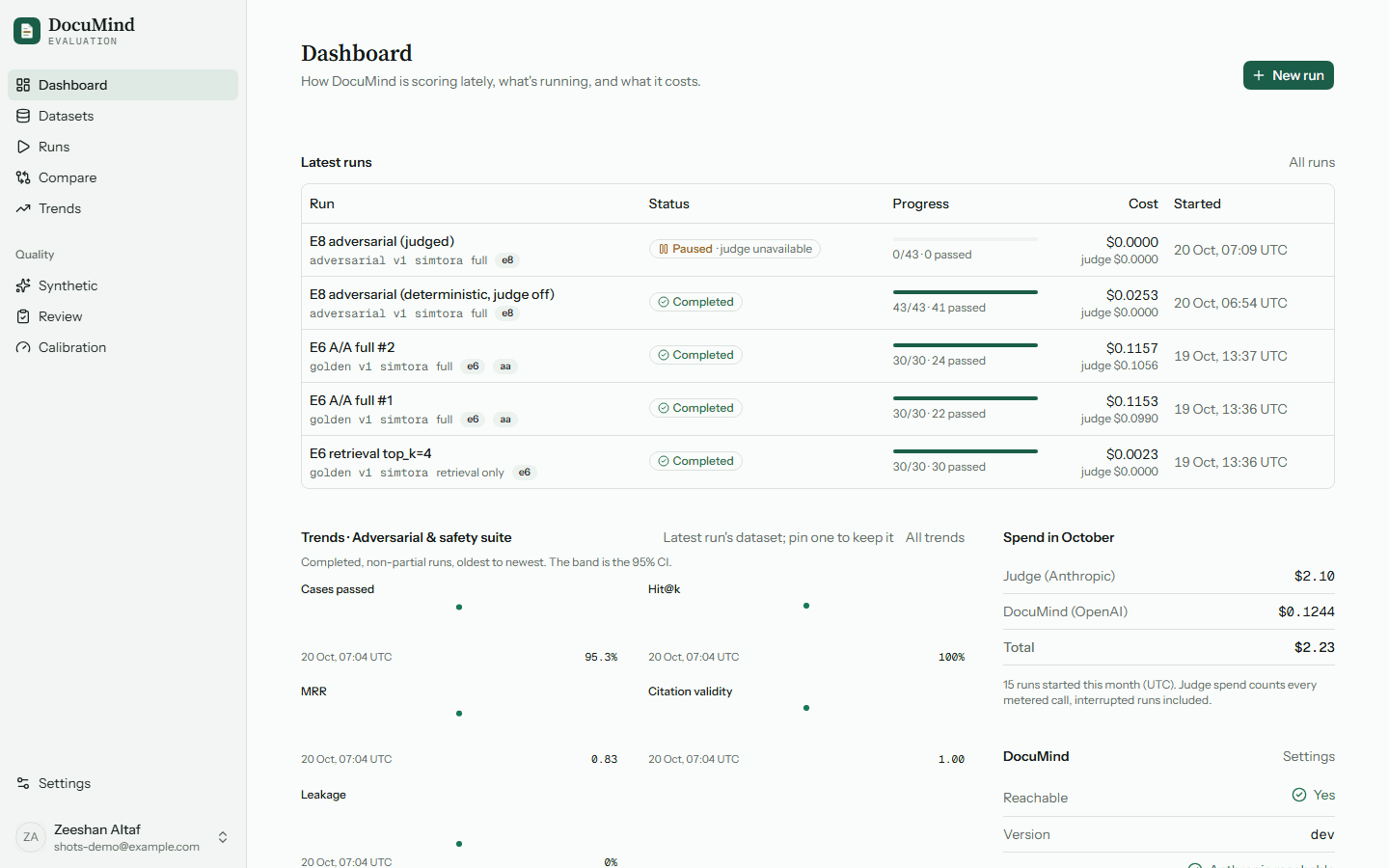Click the Started column header
This screenshot has width=1389, height=868.
(1197, 203)
